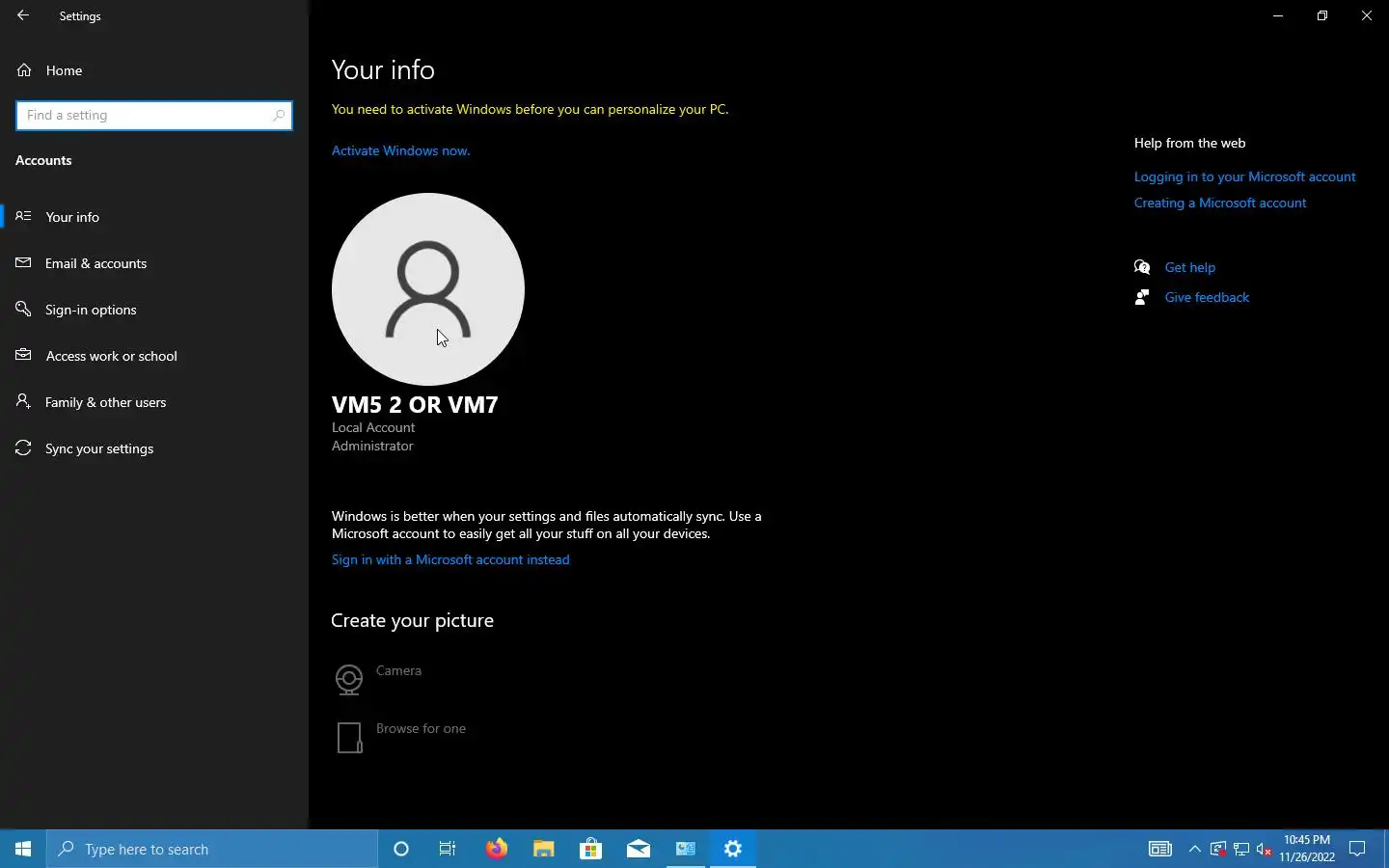
Task: Open Cortana from the taskbar
Action: (x=401, y=849)
